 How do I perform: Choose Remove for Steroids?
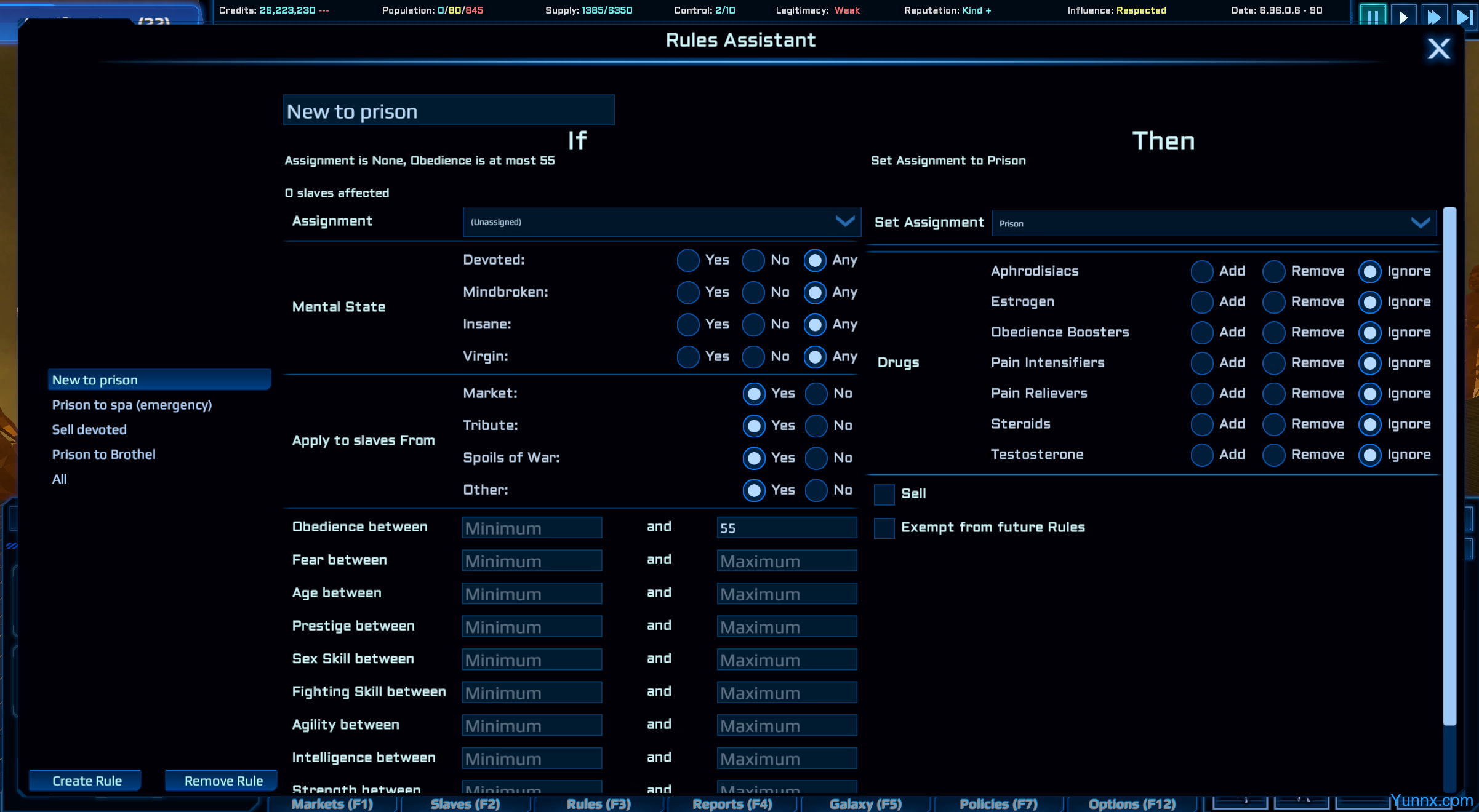[x=1273, y=424]
